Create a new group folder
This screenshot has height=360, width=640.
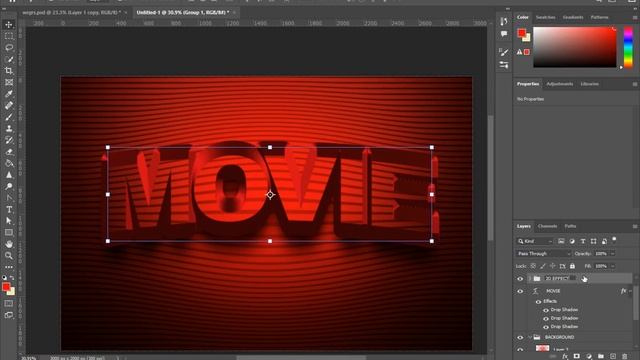coord(601,356)
